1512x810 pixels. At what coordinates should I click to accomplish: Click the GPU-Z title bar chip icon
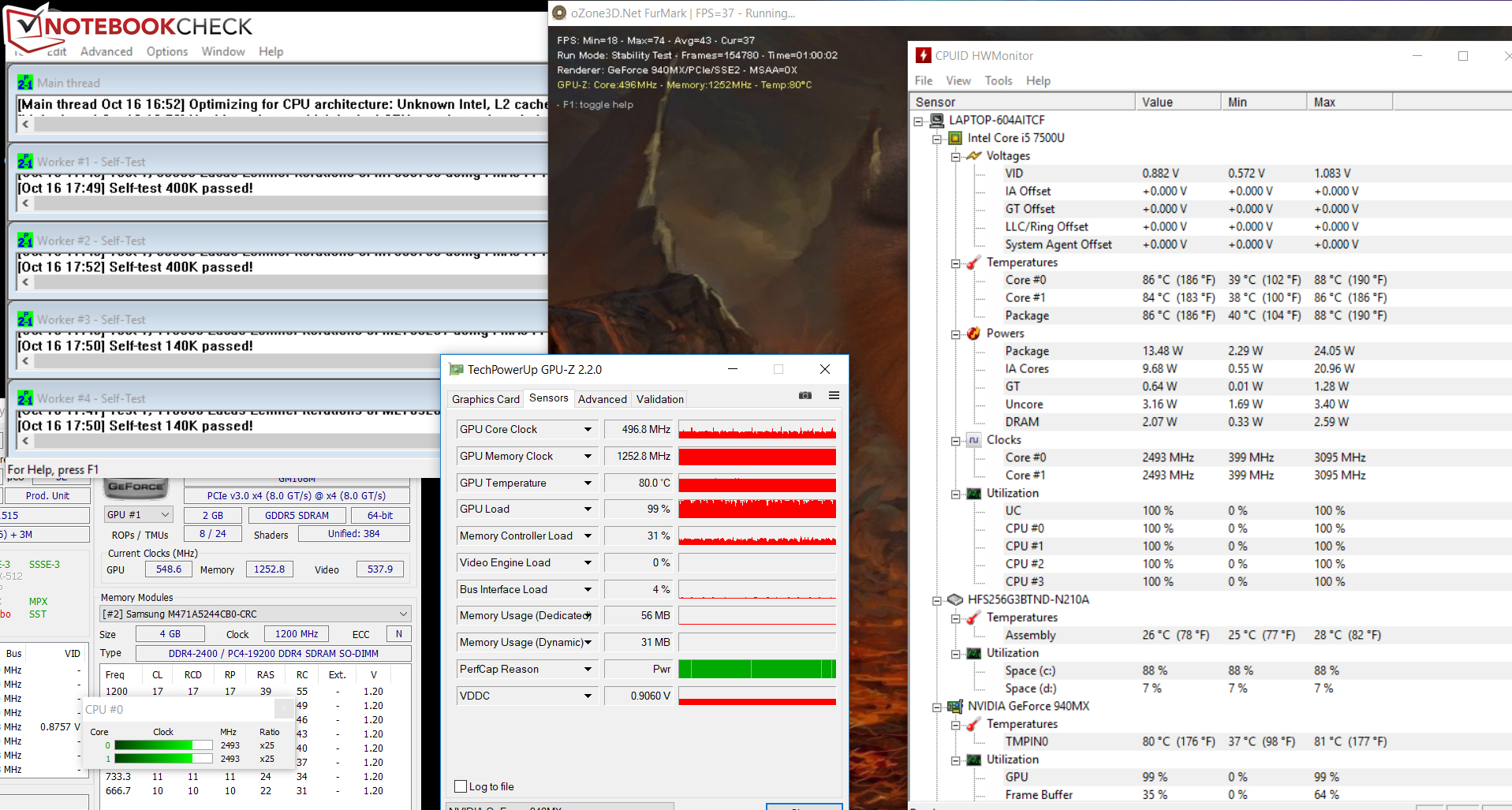[x=456, y=369]
